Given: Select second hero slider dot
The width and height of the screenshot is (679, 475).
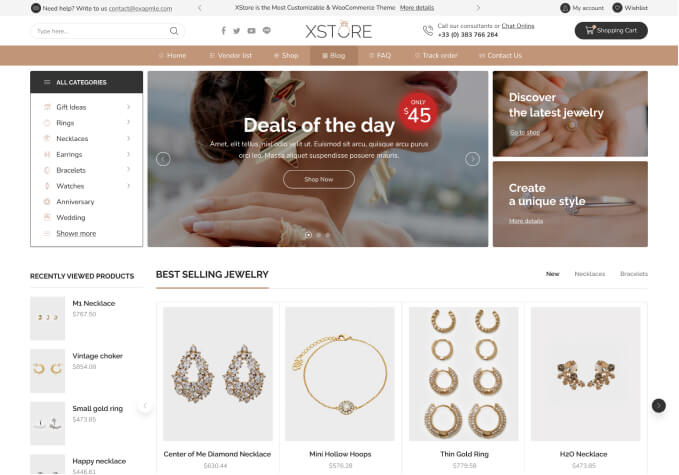Looking at the screenshot, I should pyautogui.click(x=319, y=235).
